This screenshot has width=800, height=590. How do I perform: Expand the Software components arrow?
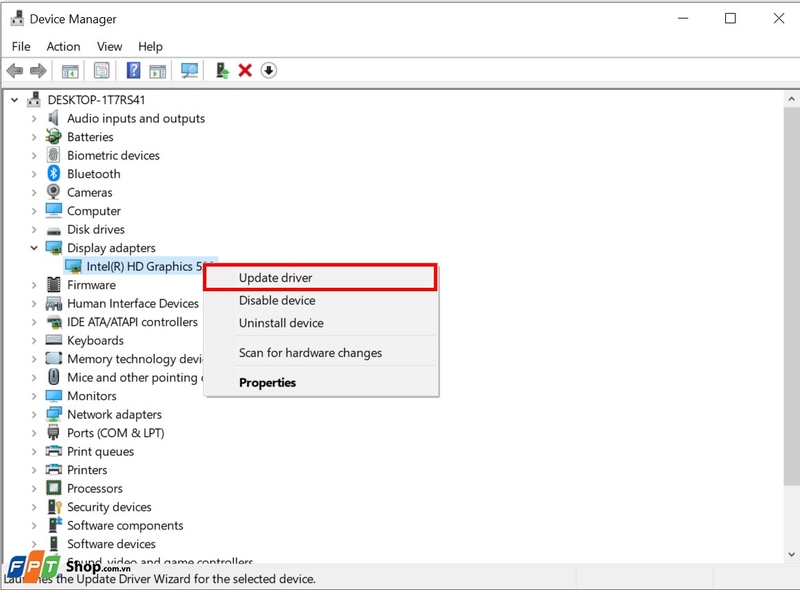(x=34, y=525)
